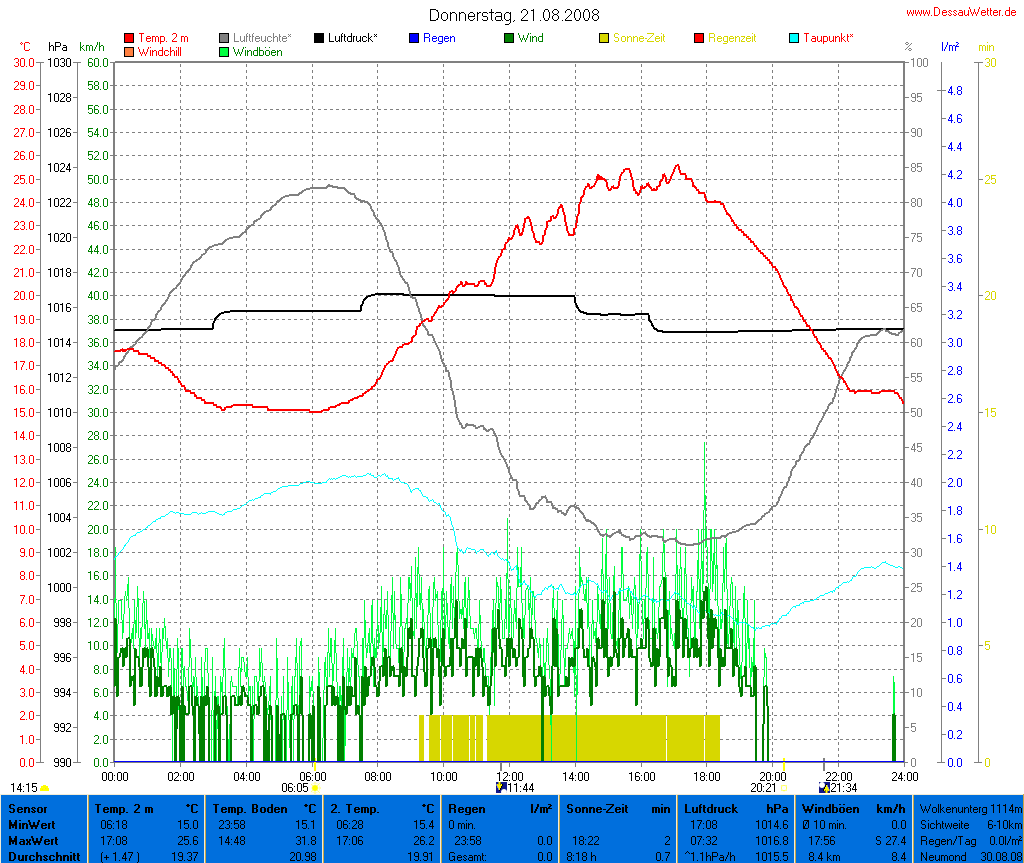Click the gray Luftfeuchte legend square

tap(225, 38)
